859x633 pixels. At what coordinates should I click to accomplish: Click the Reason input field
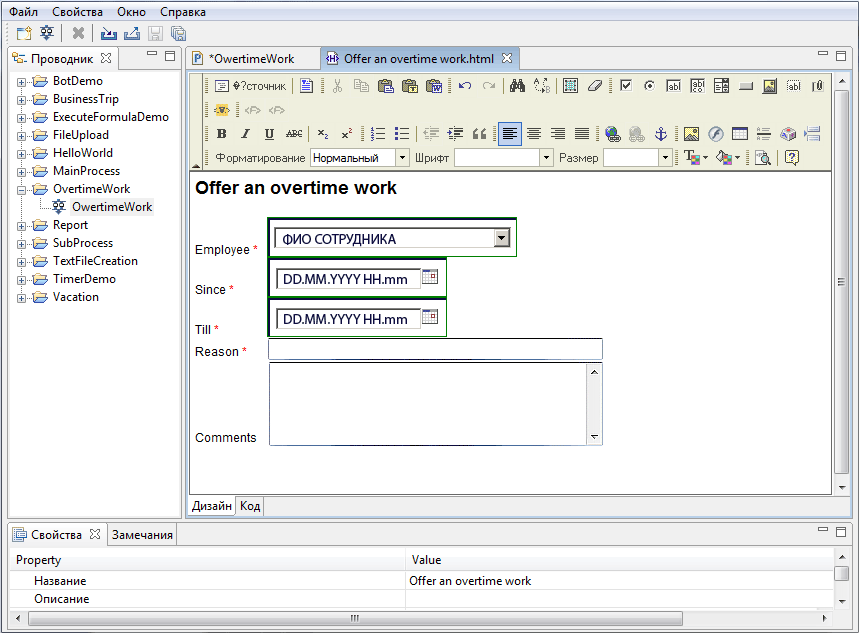coord(434,349)
